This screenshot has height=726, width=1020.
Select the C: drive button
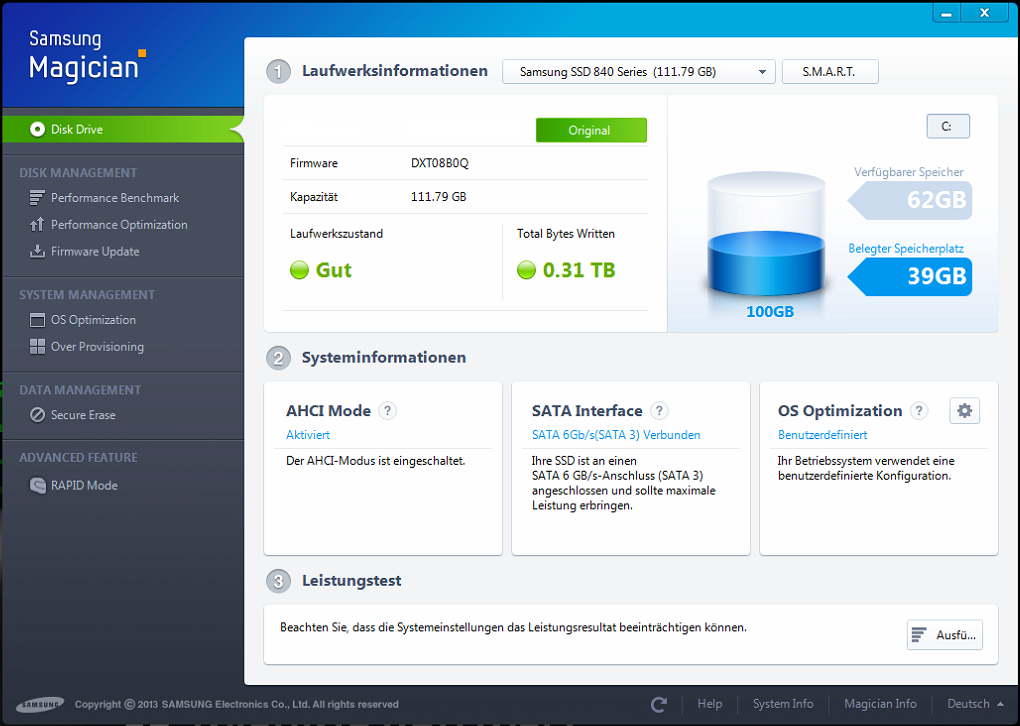tap(947, 126)
